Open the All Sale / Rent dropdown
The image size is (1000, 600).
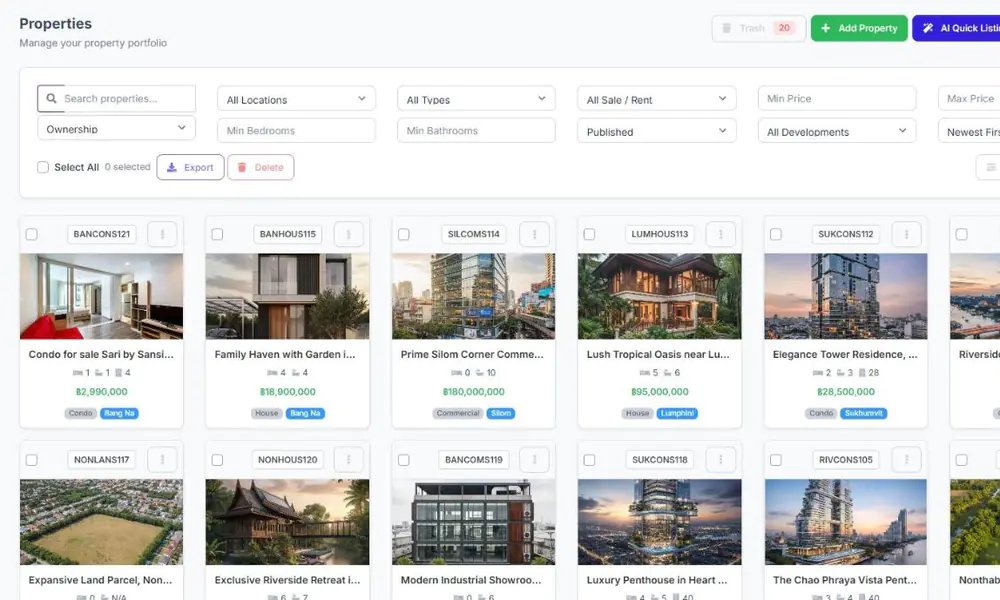656,99
